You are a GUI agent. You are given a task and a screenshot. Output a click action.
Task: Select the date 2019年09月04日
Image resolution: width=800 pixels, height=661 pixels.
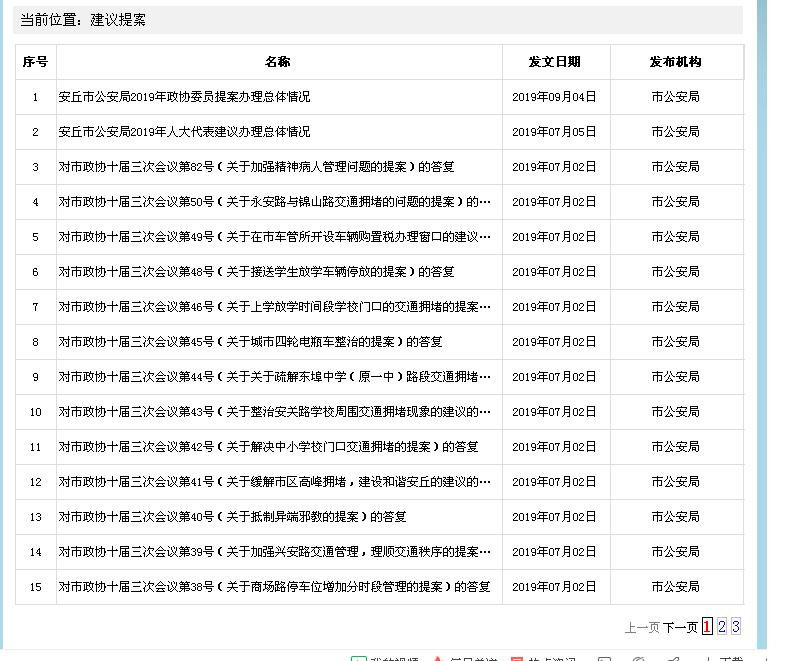(554, 97)
